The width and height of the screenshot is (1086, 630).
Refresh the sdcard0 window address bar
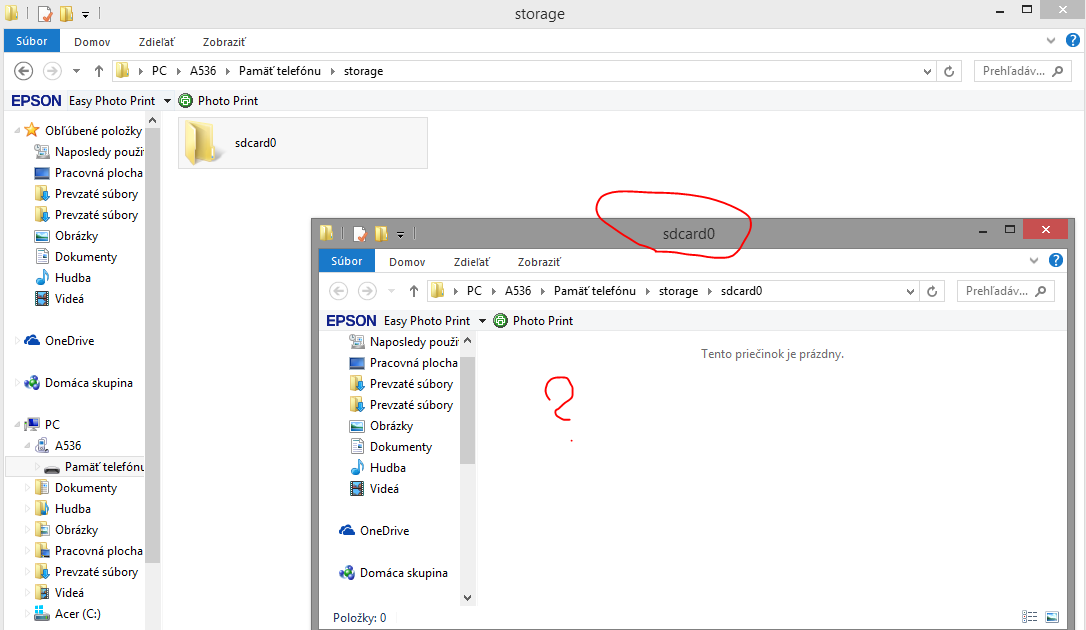coord(932,291)
